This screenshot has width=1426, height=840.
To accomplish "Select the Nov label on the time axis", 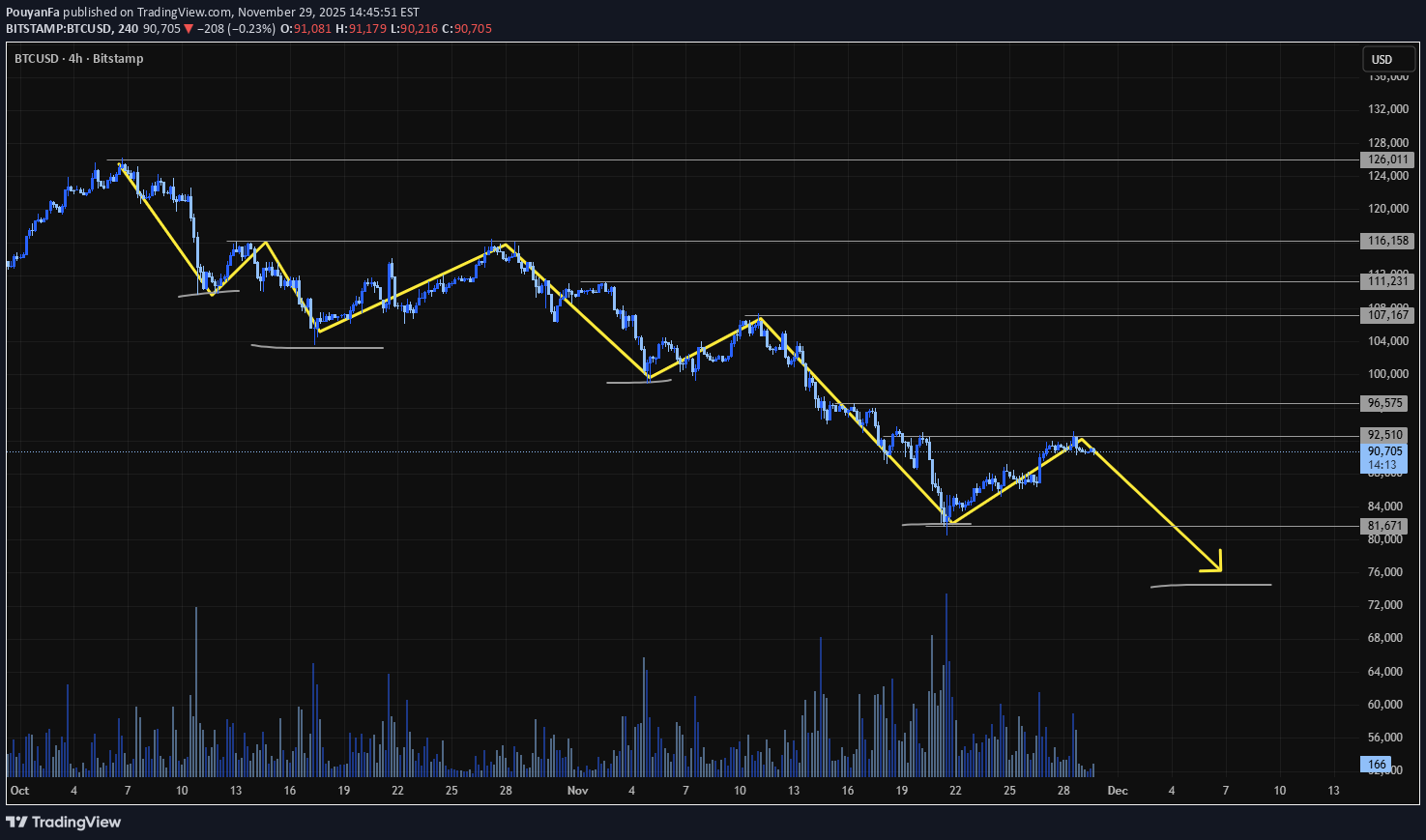I will click(577, 790).
